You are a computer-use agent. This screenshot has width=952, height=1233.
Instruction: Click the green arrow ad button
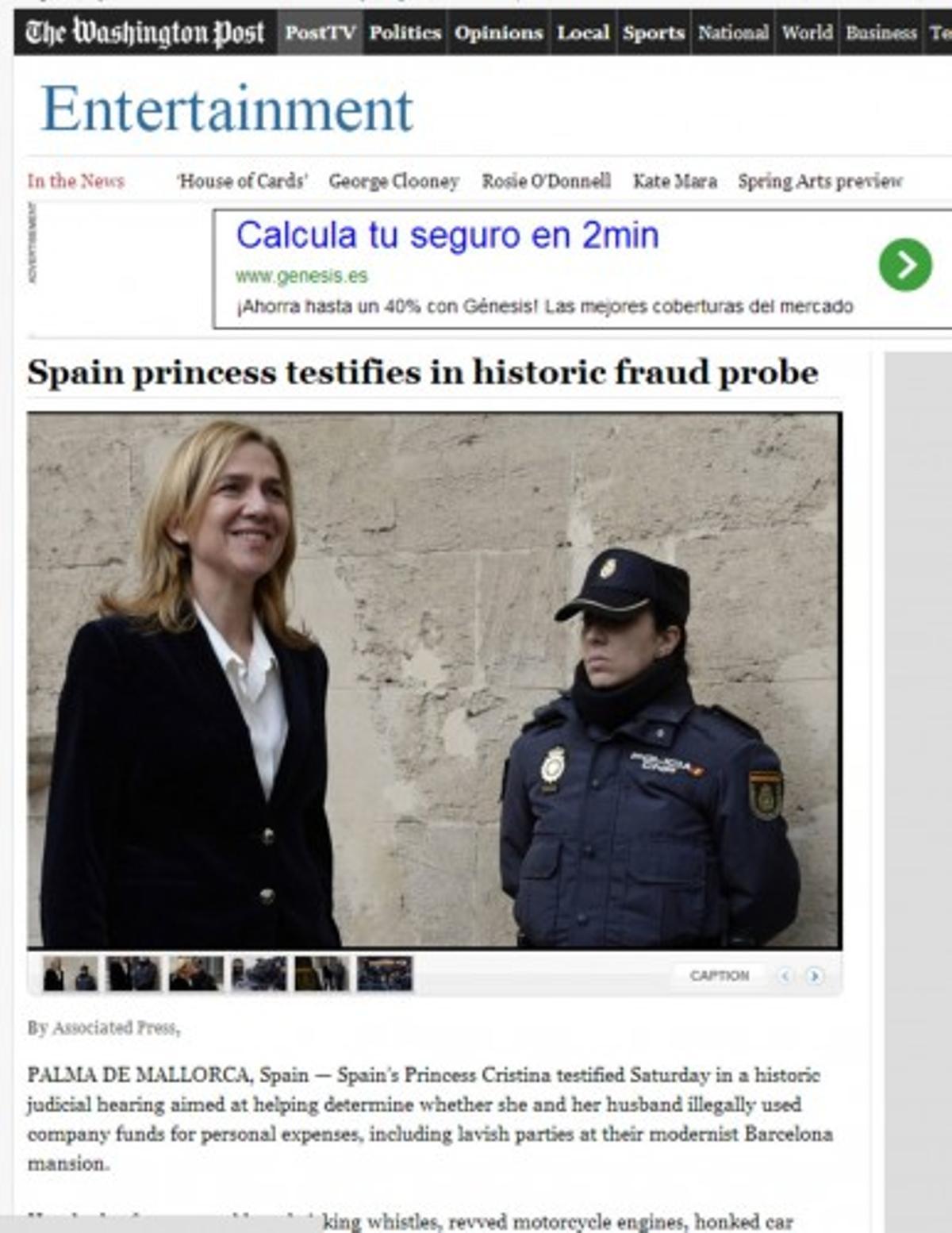coord(905,264)
